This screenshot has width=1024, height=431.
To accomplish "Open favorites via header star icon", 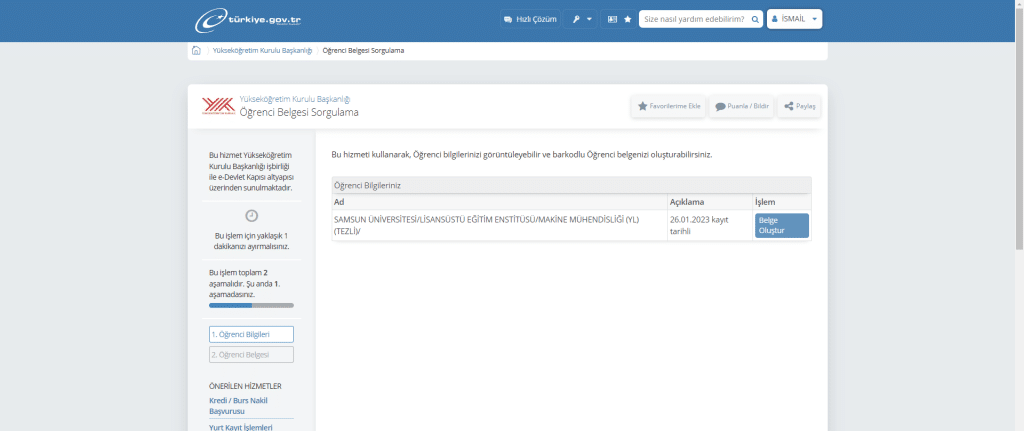I will [628, 19].
